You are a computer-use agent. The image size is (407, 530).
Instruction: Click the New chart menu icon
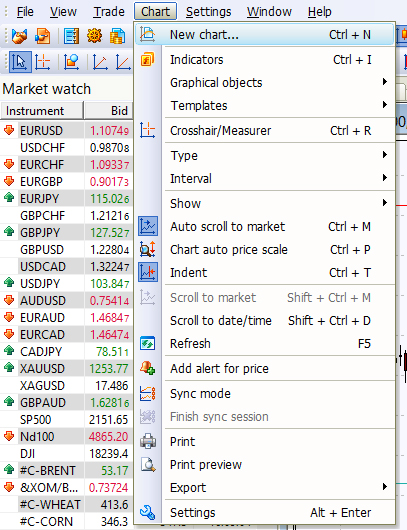click(148, 34)
